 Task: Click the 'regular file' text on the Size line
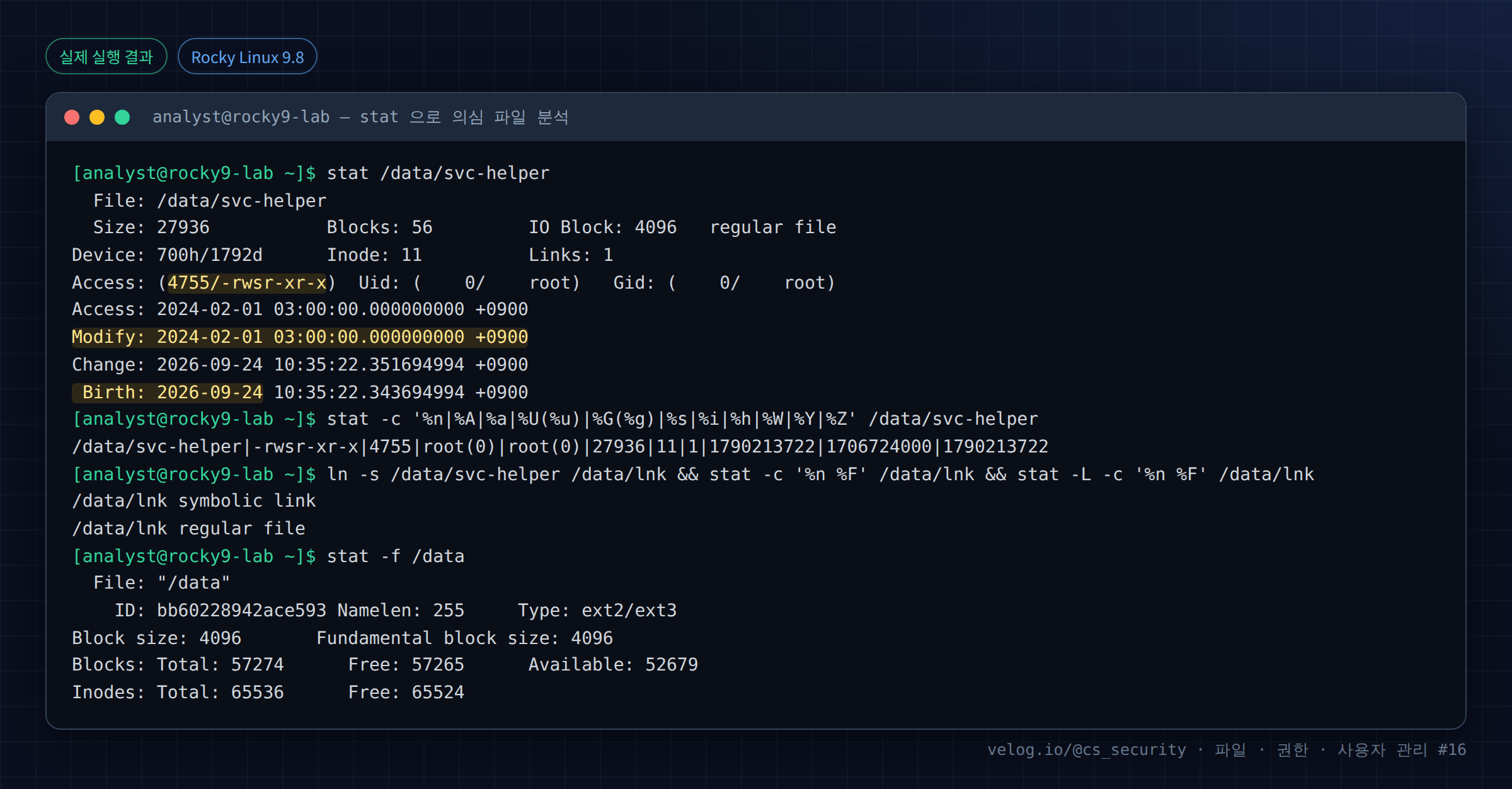pyautogui.click(x=773, y=227)
